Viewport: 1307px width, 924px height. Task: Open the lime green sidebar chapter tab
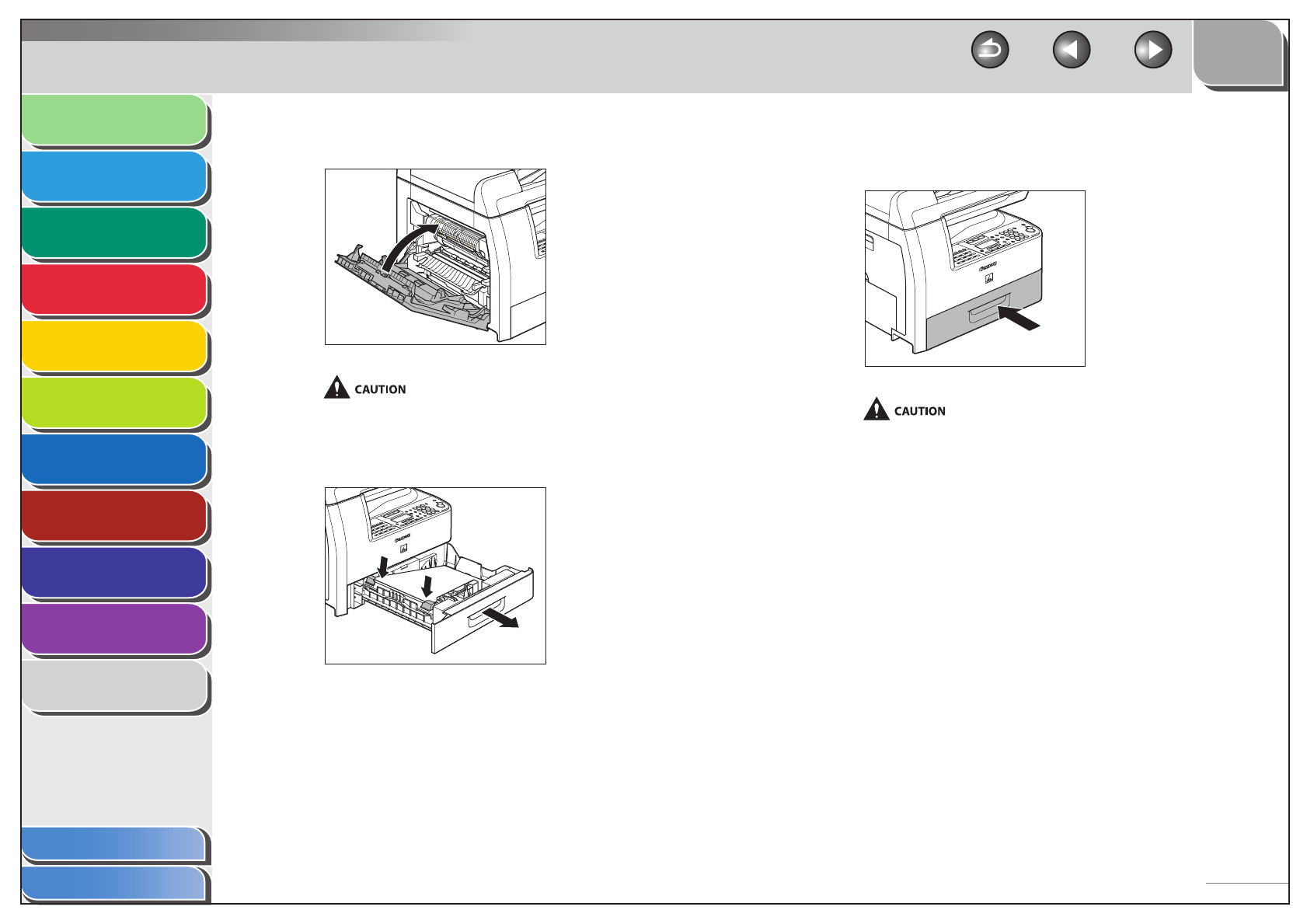(x=115, y=404)
